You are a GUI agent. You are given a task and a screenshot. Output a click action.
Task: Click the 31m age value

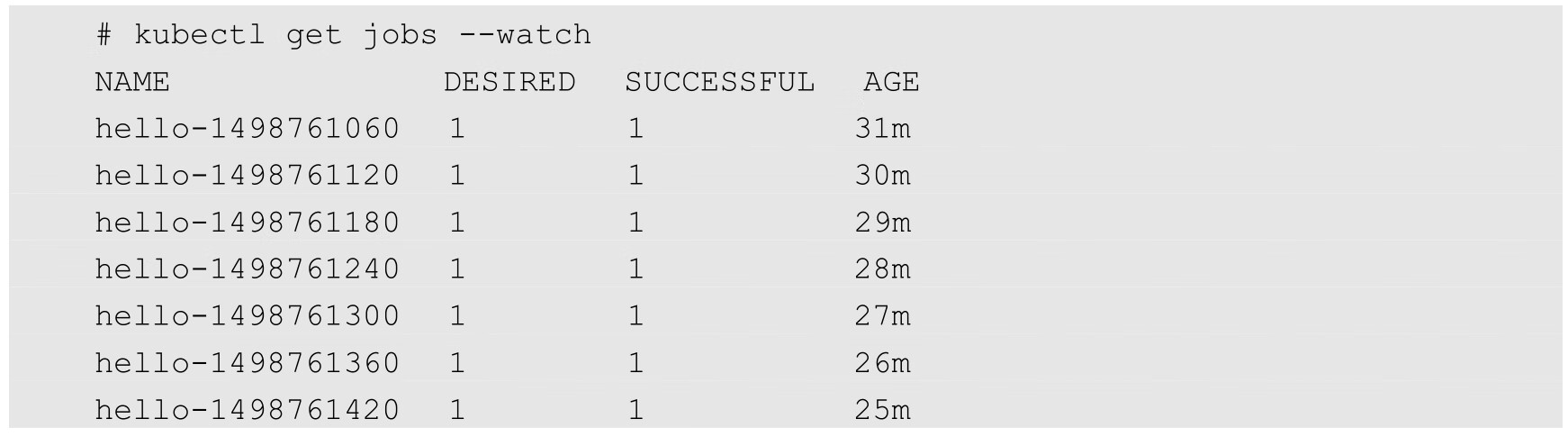click(882, 129)
